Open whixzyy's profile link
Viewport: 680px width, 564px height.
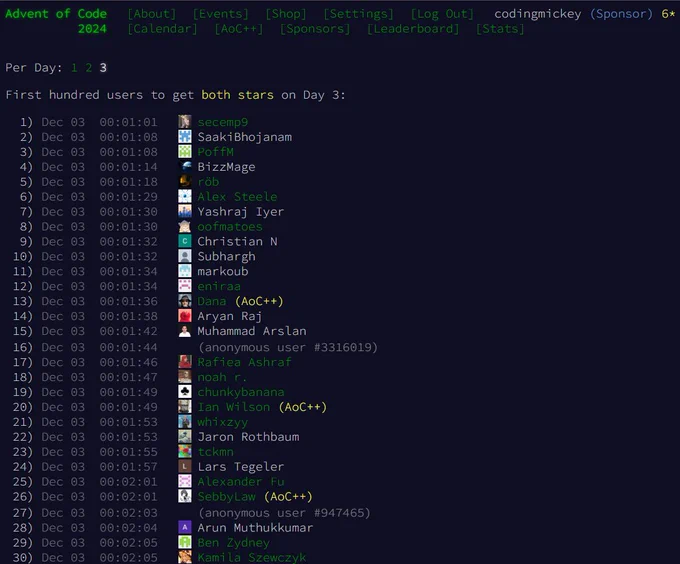pyautogui.click(x=222, y=422)
